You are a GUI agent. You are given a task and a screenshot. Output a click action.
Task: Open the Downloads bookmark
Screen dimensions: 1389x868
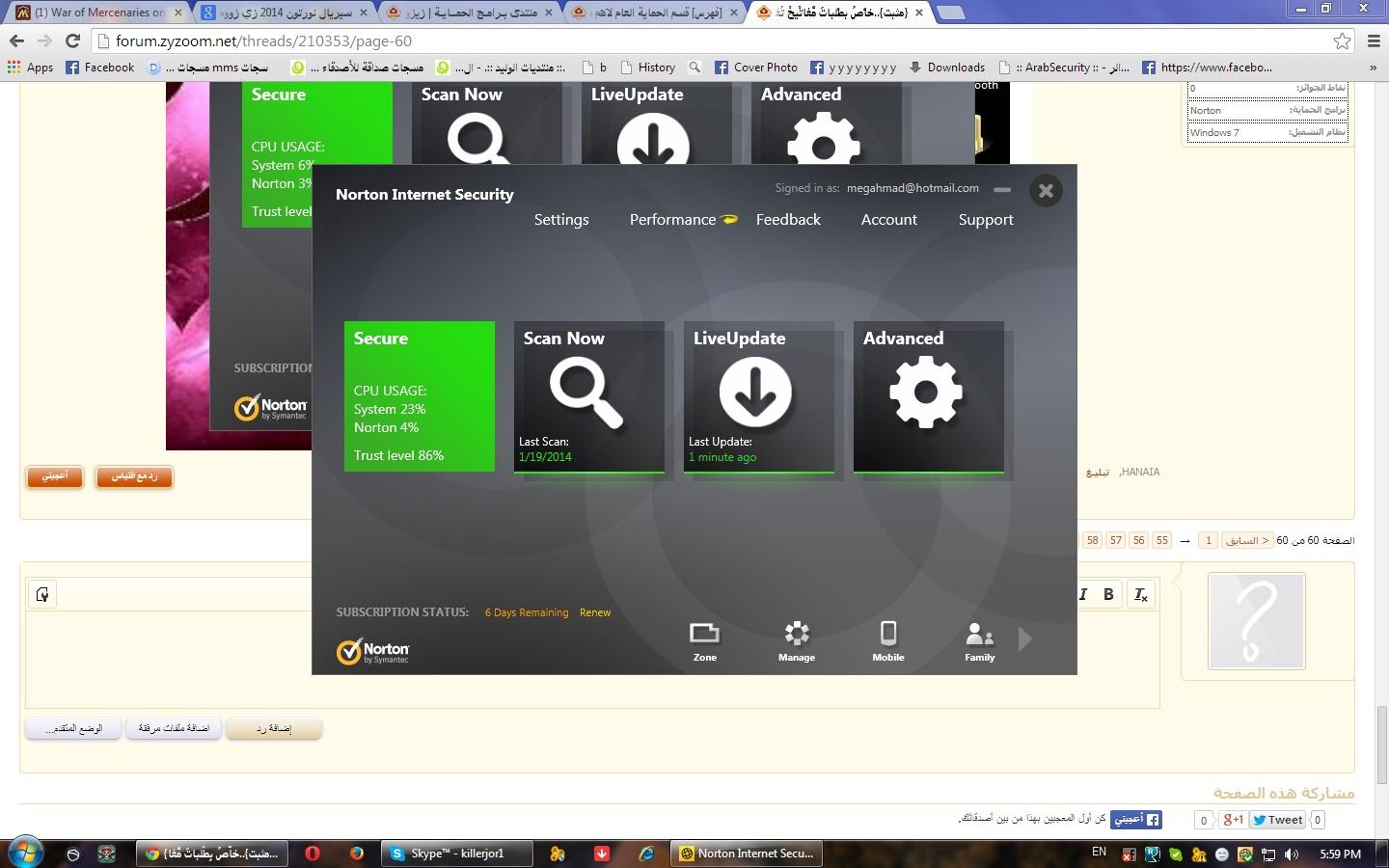click(x=947, y=68)
